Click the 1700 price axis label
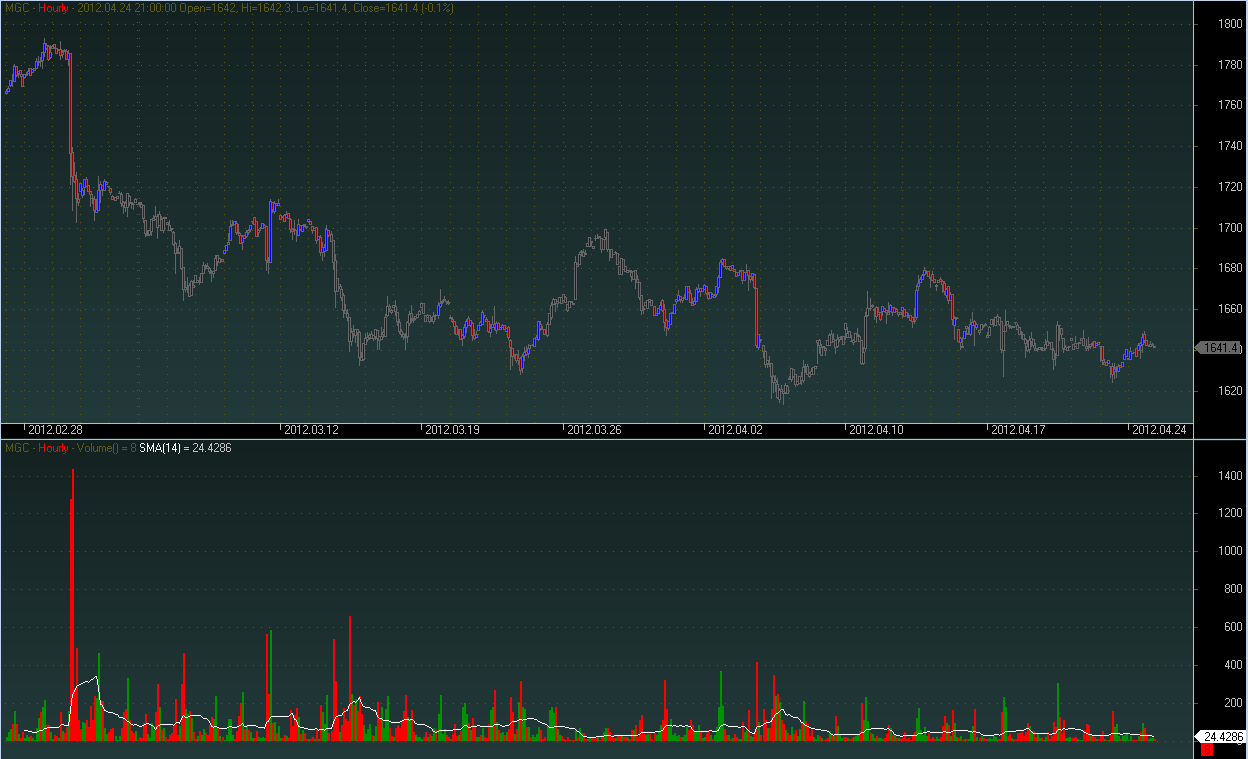The image size is (1248, 759). click(1230, 228)
